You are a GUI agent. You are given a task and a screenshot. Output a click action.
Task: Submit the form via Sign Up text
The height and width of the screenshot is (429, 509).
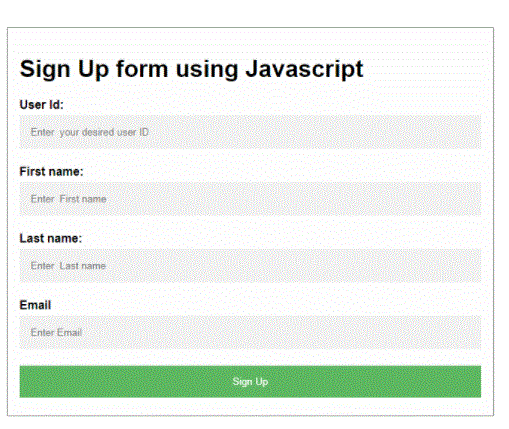(250, 381)
